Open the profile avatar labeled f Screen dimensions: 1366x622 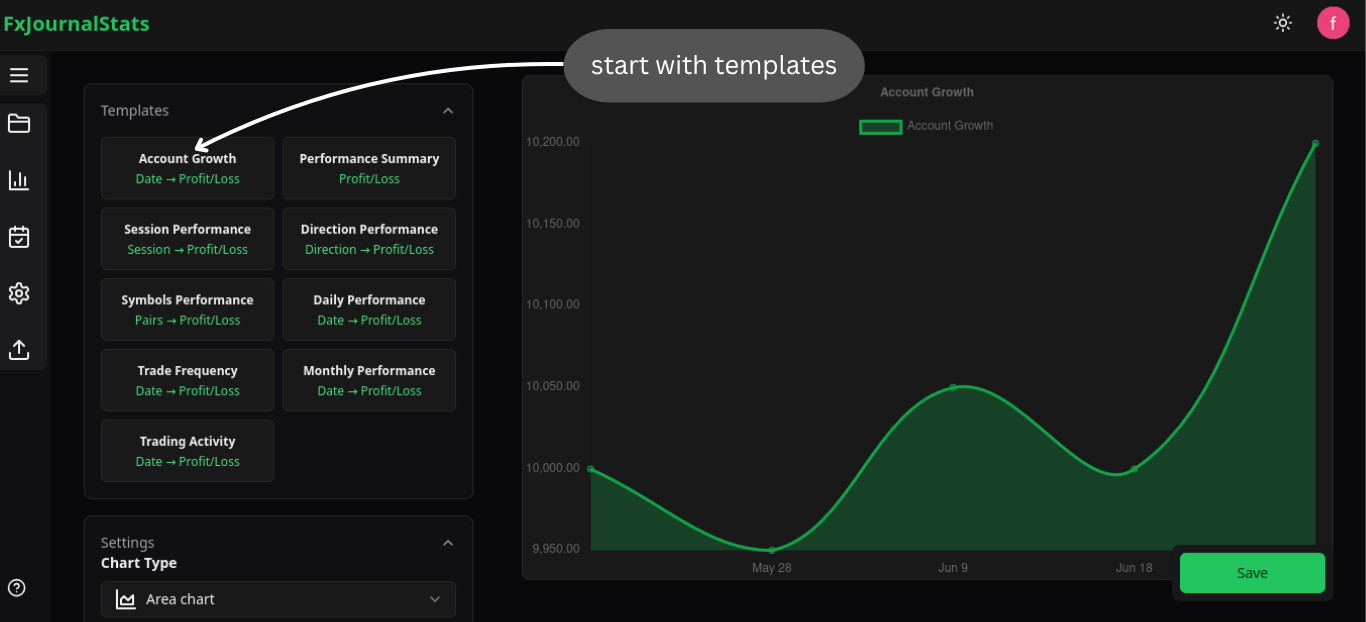1333,22
